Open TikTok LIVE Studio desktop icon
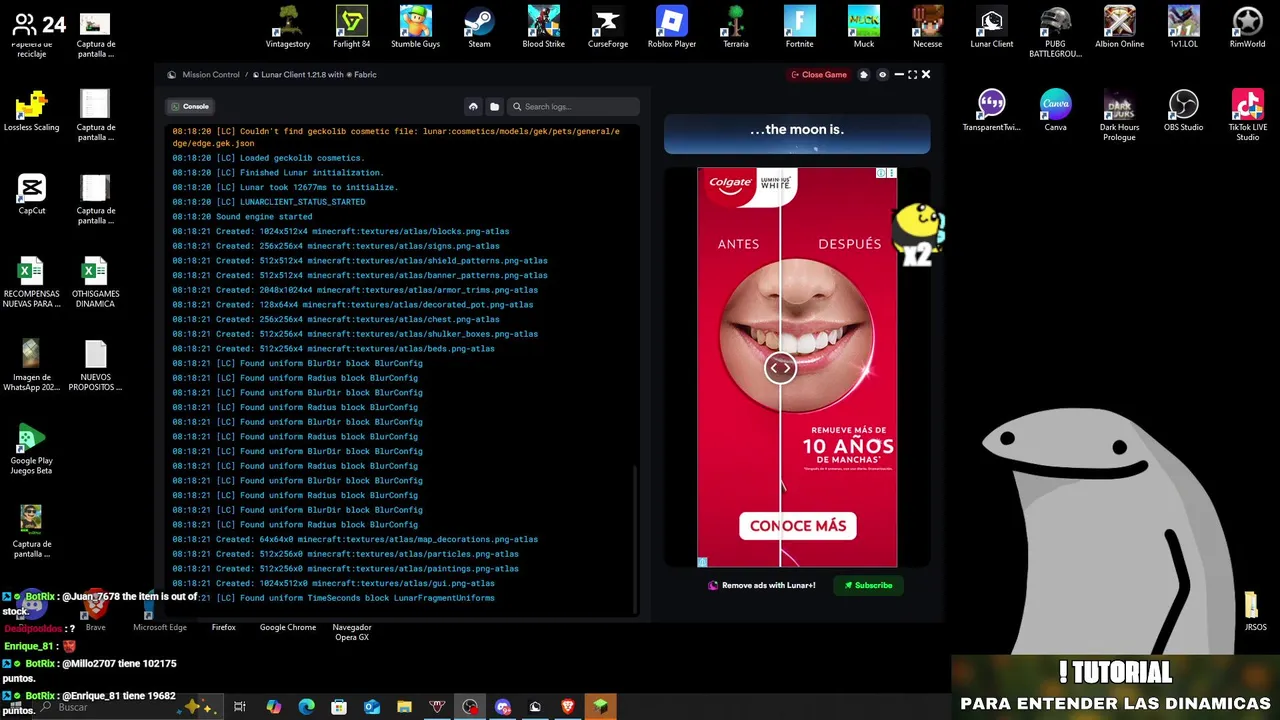The width and height of the screenshot is (1280, 720). tap(1248, 115)
